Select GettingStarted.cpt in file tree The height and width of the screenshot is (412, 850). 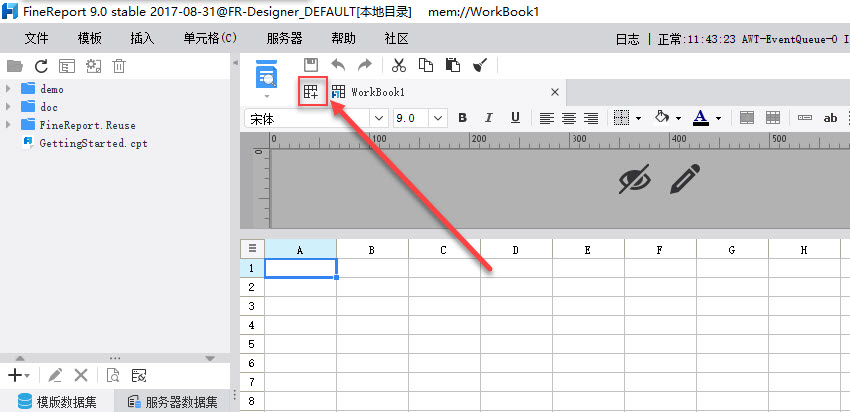(x=93, y=143)
